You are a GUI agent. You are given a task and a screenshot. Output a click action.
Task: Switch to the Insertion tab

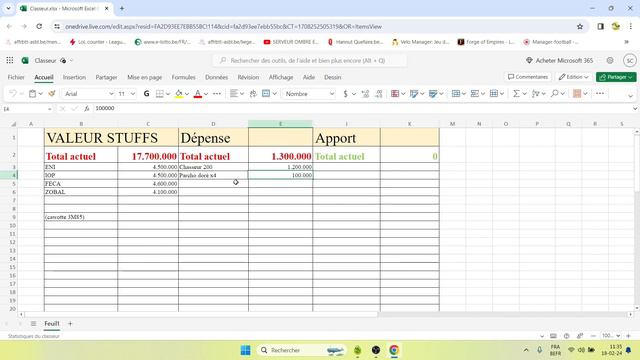tap(74, 77)
